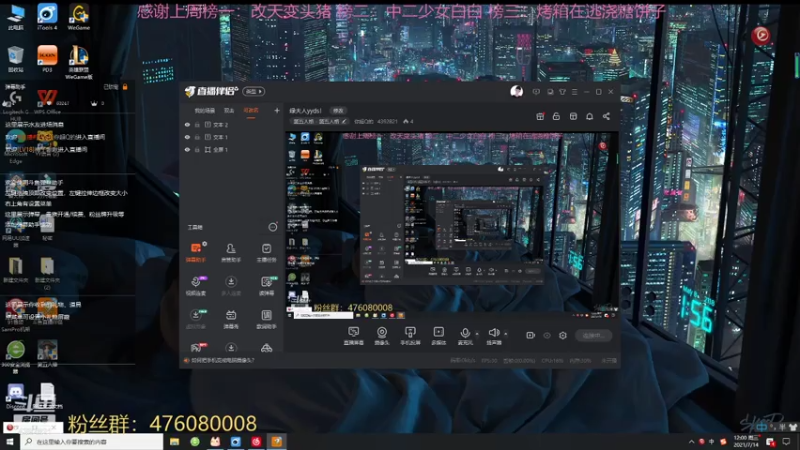
Task: Open the toolbox more-options circle icon
Action: 273,227
